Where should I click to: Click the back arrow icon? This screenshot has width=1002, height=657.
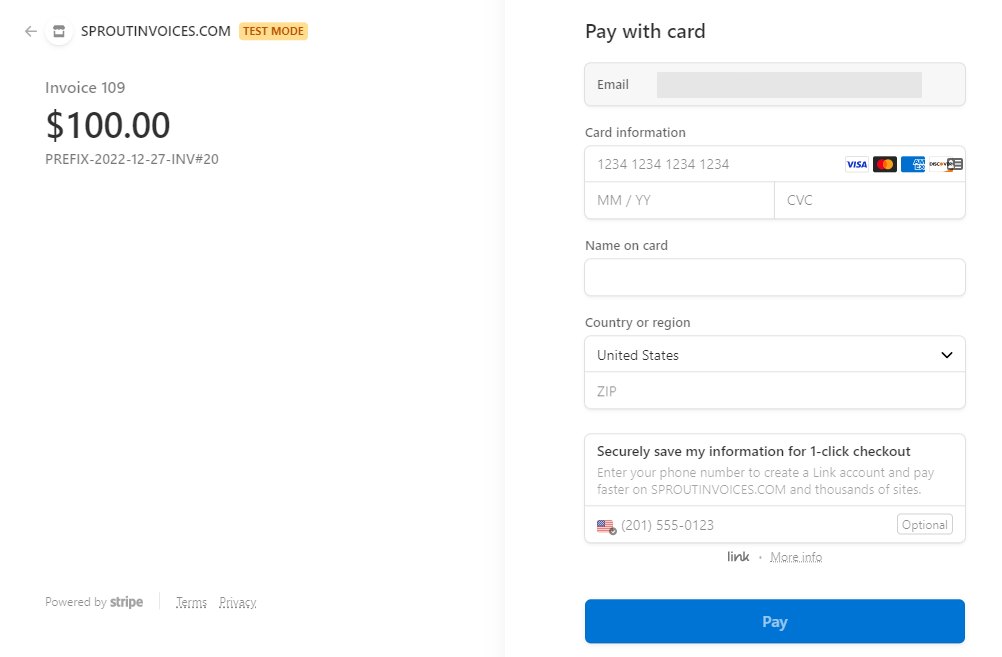pyautogui.click(x=31, y=31)
